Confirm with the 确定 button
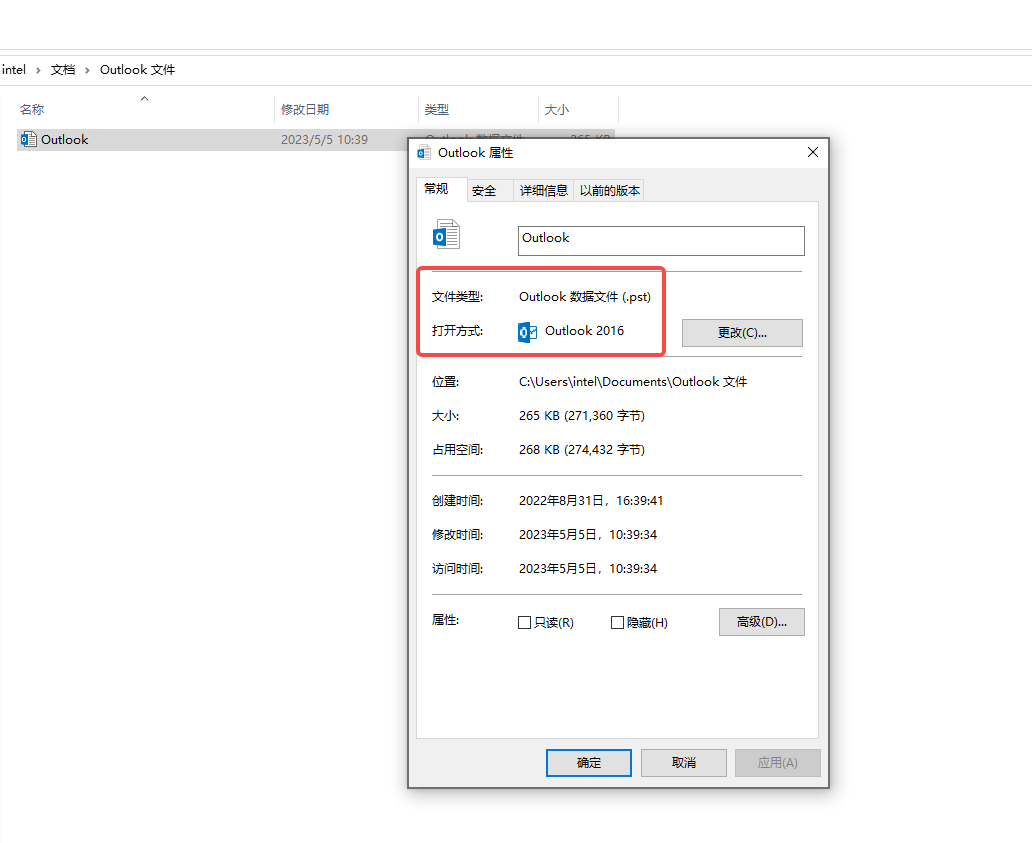 (588, 763)
